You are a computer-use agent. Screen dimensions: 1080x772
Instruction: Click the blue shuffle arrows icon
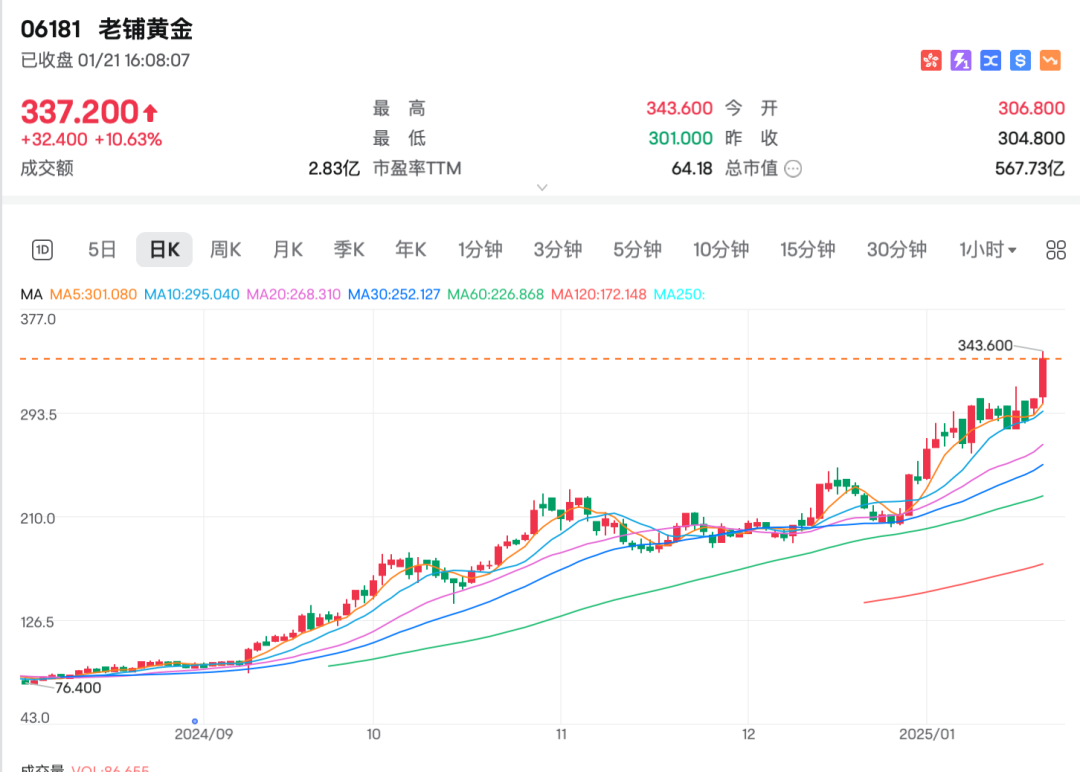[x=990, y=61]
